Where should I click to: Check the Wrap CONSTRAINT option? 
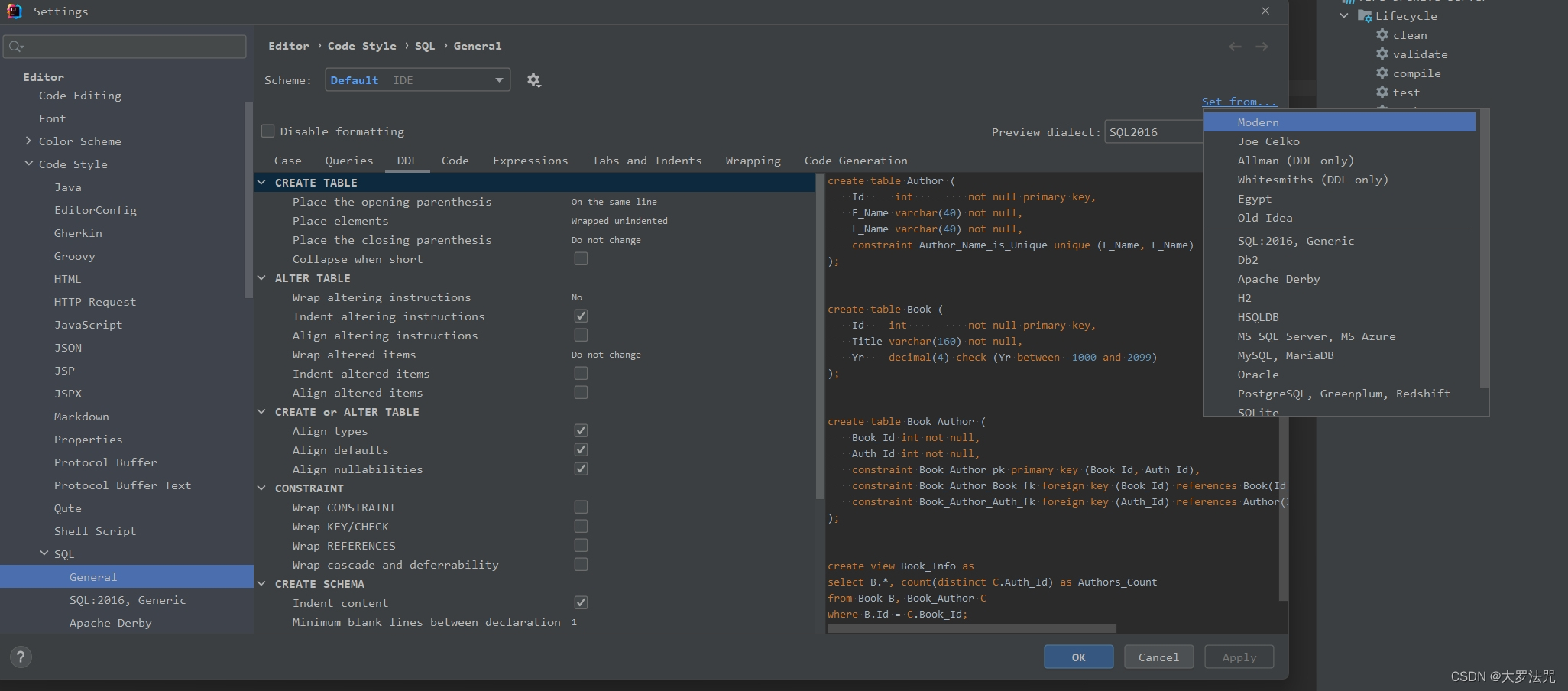point(581,507)
